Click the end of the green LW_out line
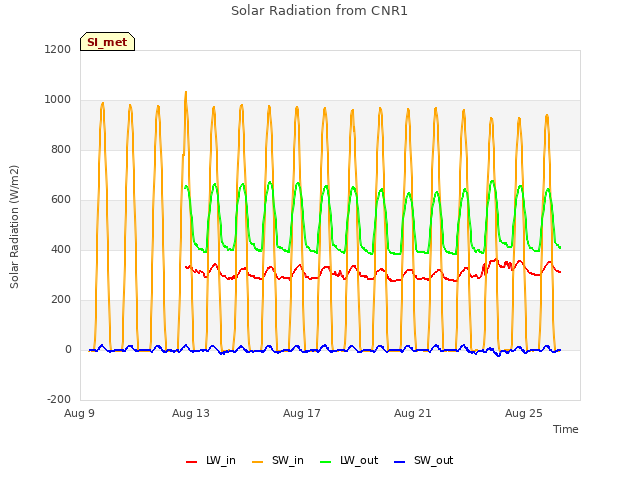The width and height of the screenshot is (640, 480). coord(560,247)
